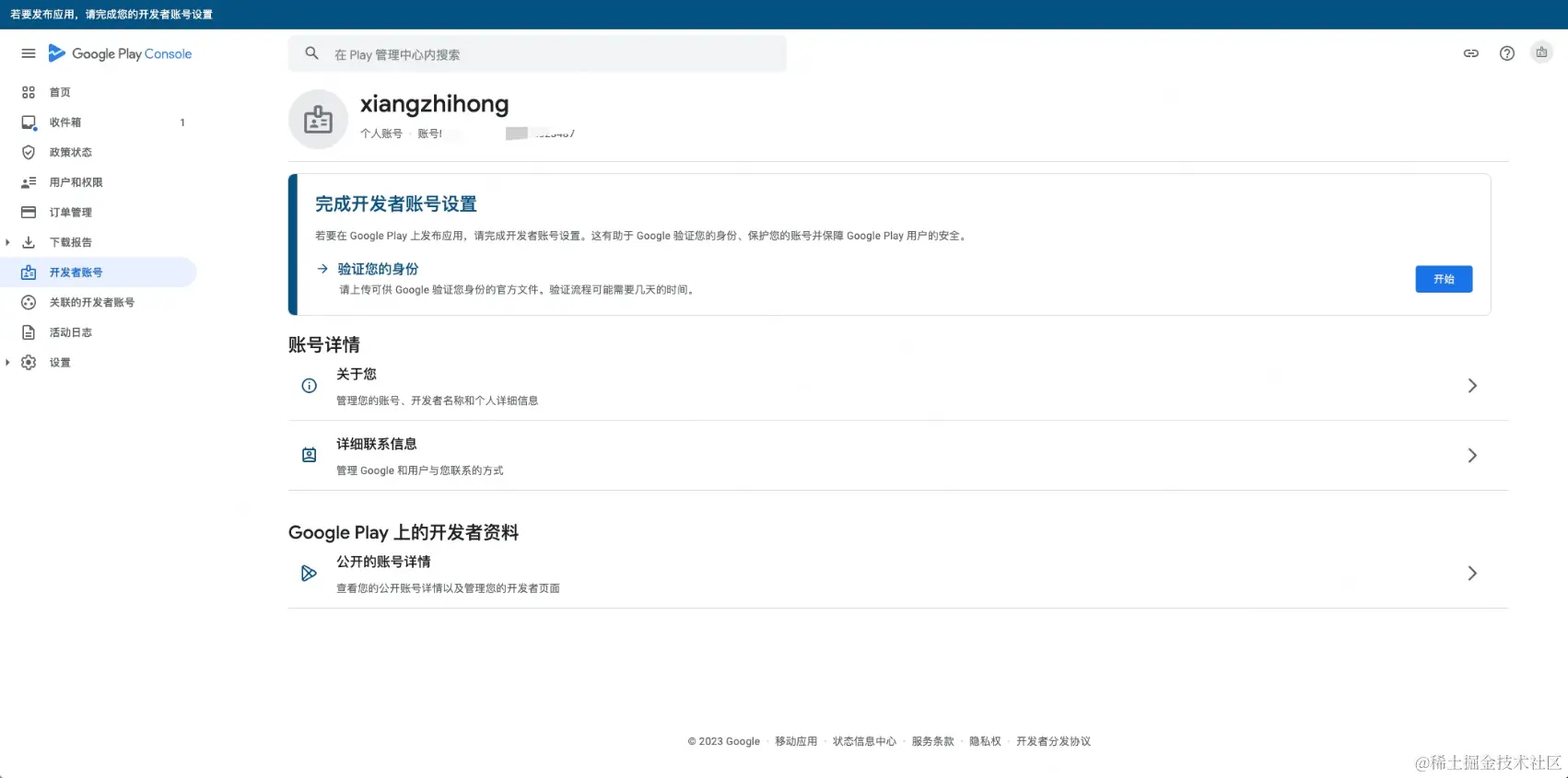Open the help question mark icon
Screen dimensions: 1568x778
1507,53
